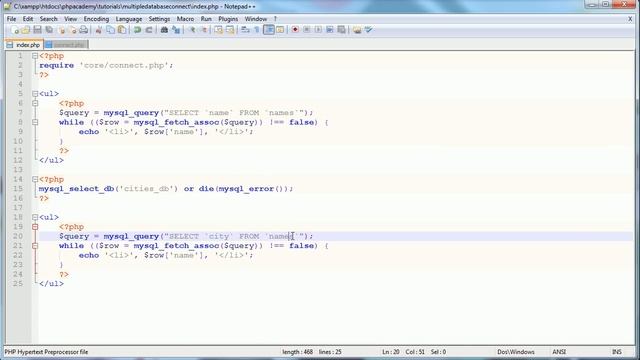Close all documents using the toolbar icon
Image resolution: width=640 pixels, height=360 pixels.
click(x=73, y=30)
